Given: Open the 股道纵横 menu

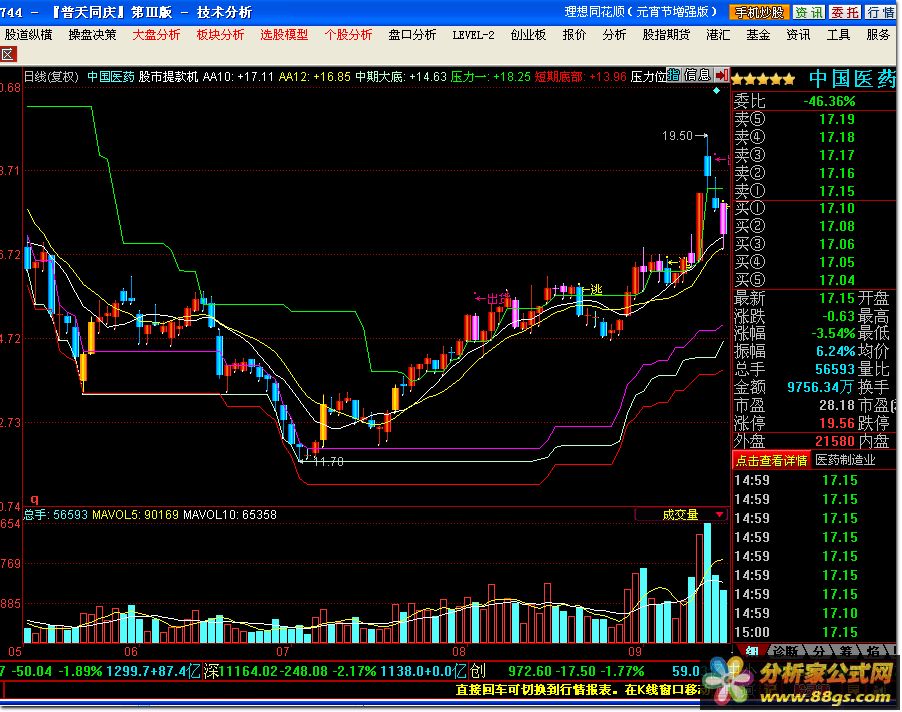Looking at the screenshot, I should coord(29,35).
